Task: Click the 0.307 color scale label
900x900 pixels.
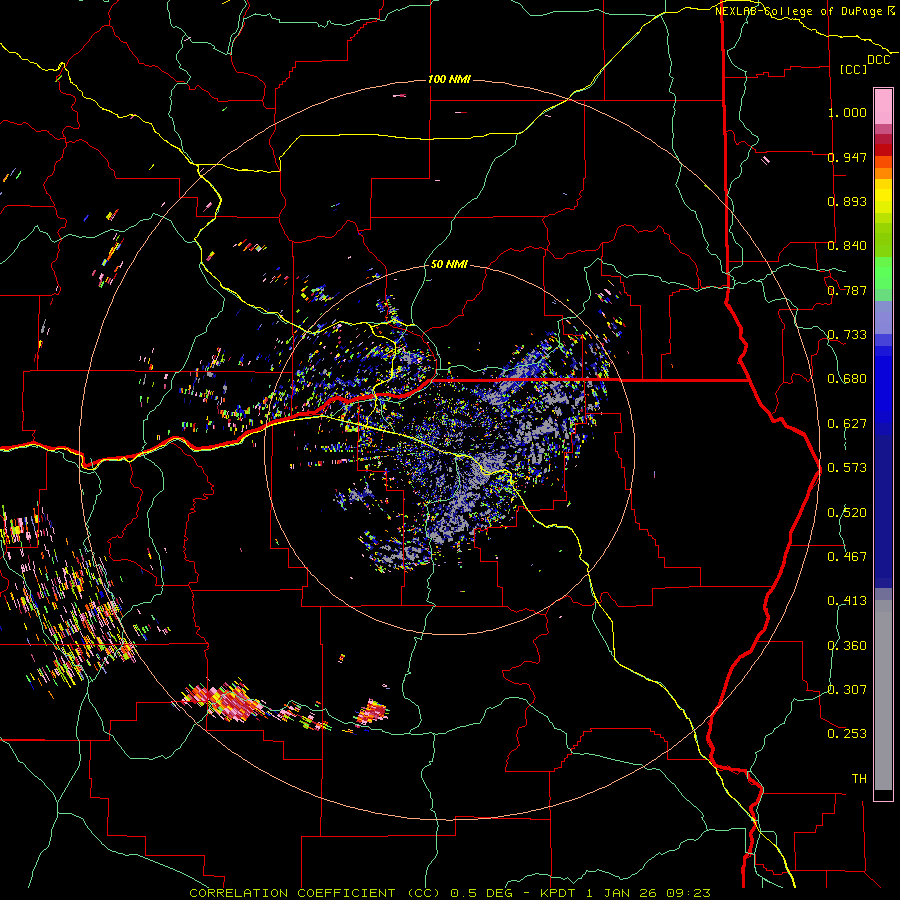Action: point(847,690)
